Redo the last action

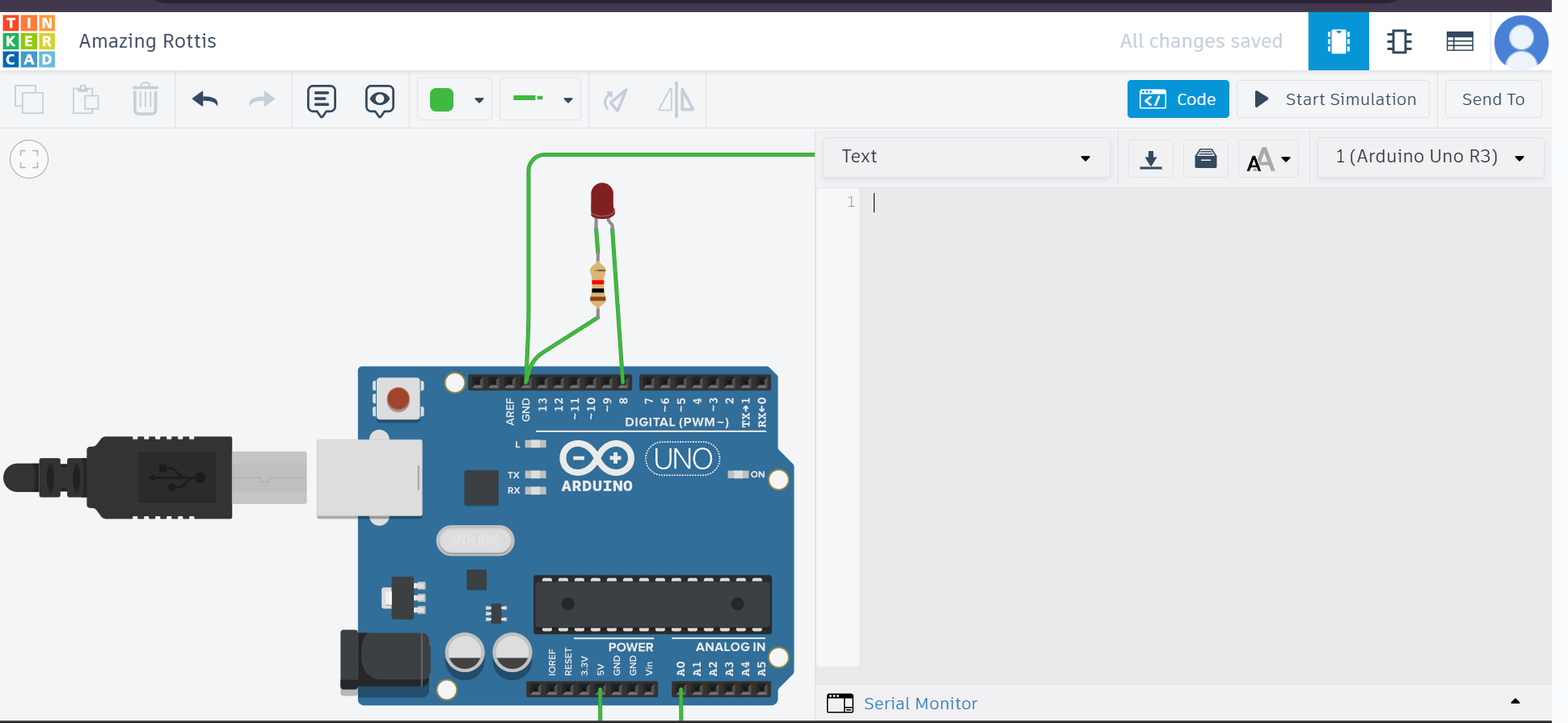pos(262,99)
